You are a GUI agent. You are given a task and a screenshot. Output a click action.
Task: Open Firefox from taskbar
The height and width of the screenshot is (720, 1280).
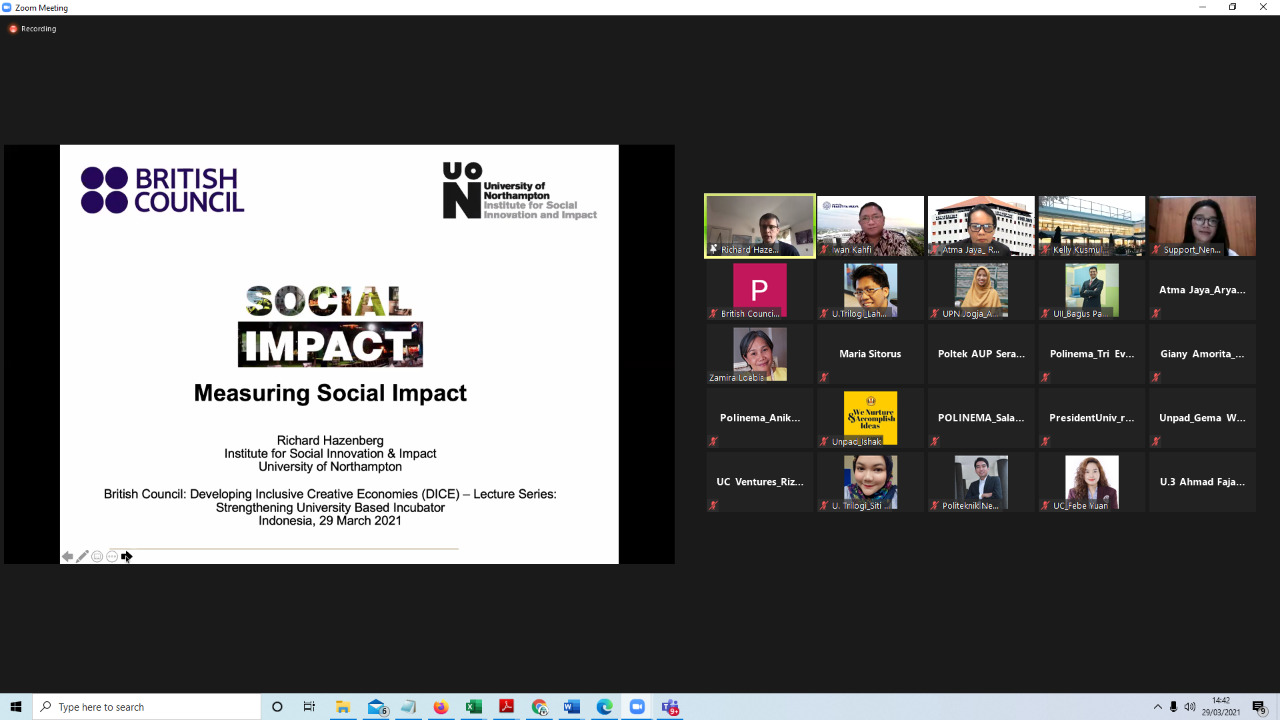click(441, 707)
